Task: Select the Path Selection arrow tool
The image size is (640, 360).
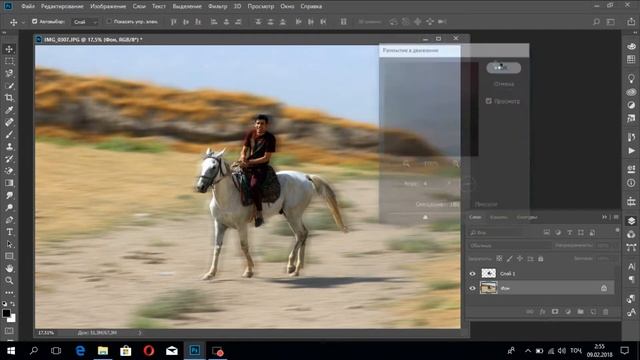Action: click(x=9, y=244)
